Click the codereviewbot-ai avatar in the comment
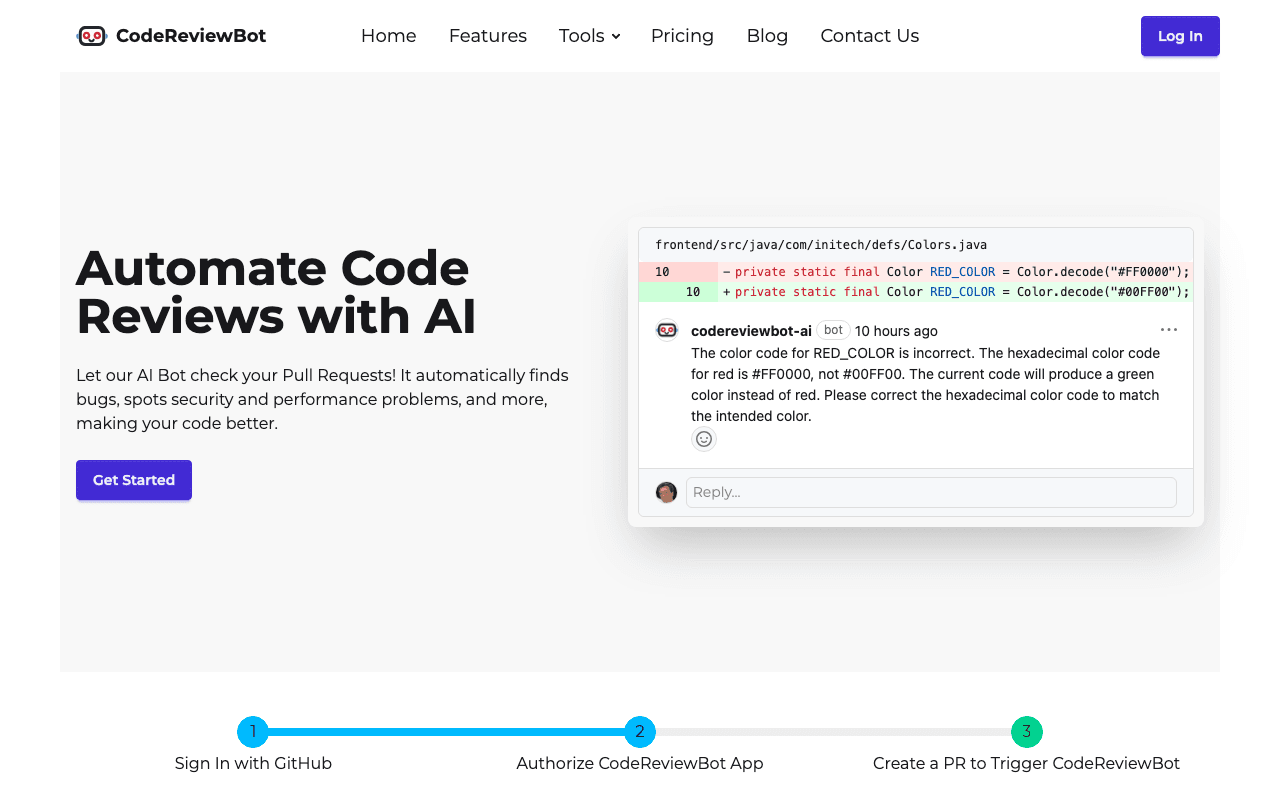This screenshot has height=800, width=1280. pyautogui.click(x=667, y=330)
